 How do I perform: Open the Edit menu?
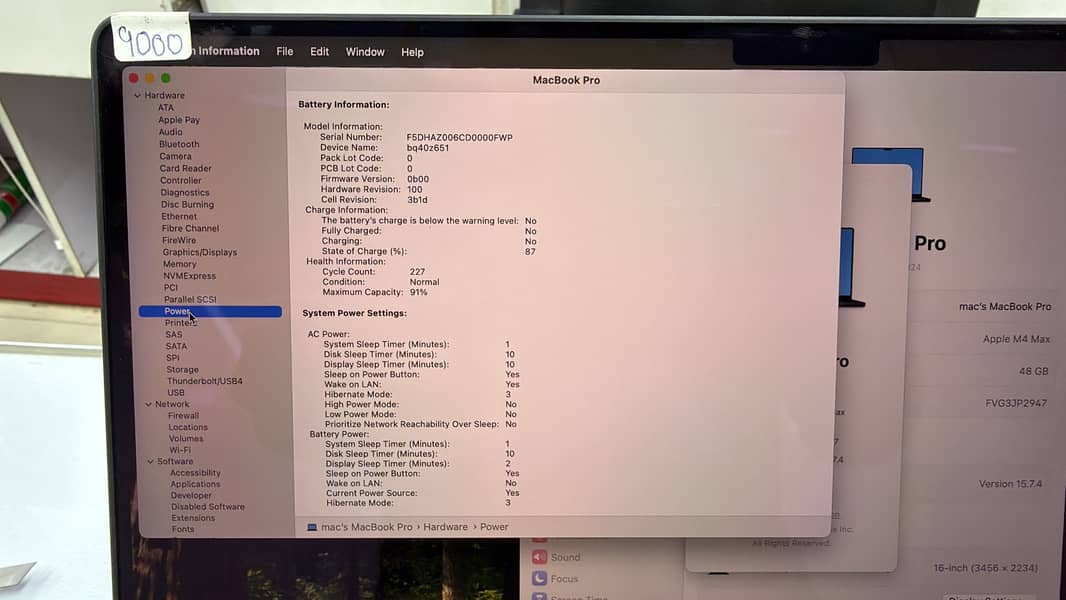319,52
